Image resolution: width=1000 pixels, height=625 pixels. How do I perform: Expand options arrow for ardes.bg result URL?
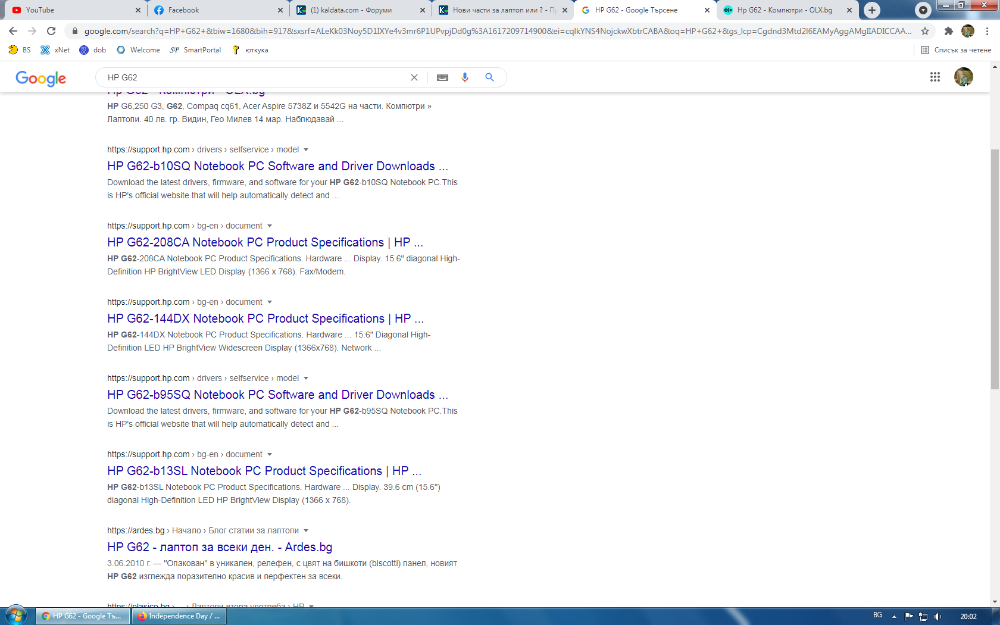[306, 531]
